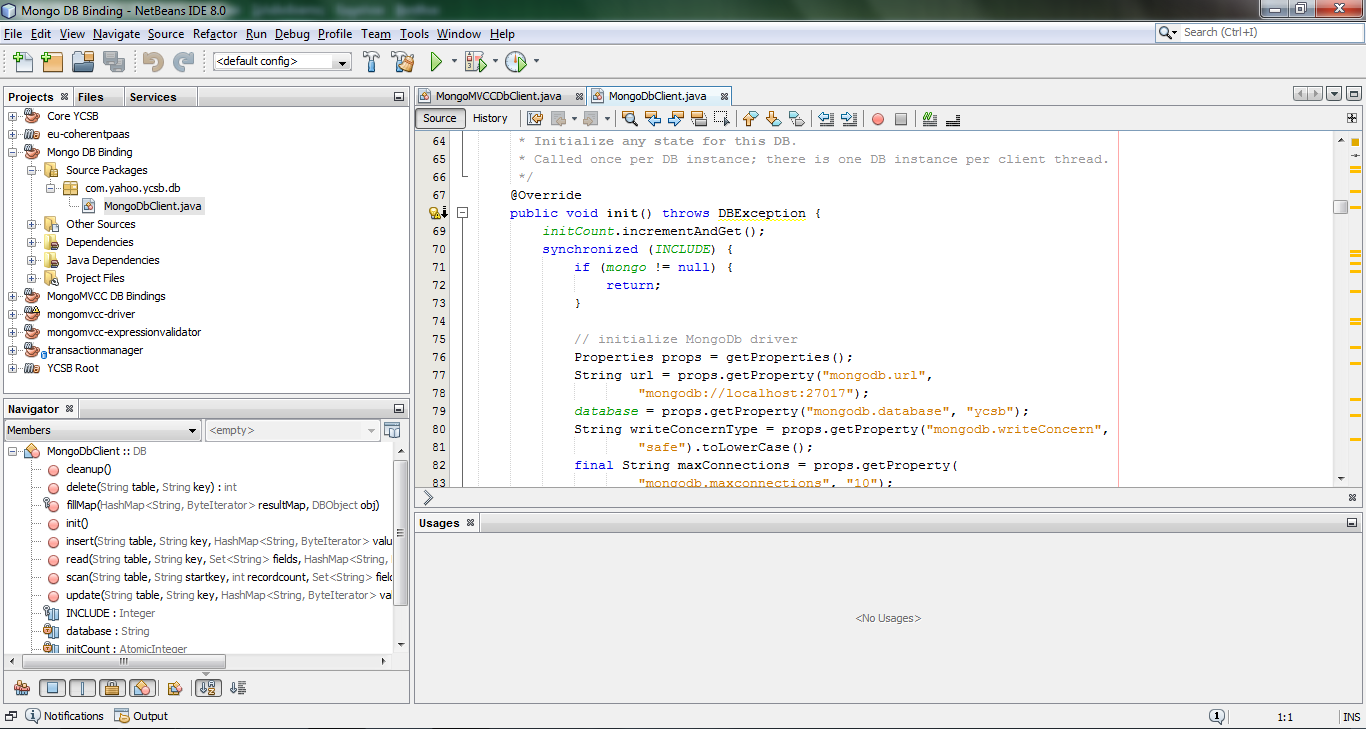Screen dimensions: 1368x729
Task: Find next occurrence arrow in editor toolbar
Action: coord(676,119)
